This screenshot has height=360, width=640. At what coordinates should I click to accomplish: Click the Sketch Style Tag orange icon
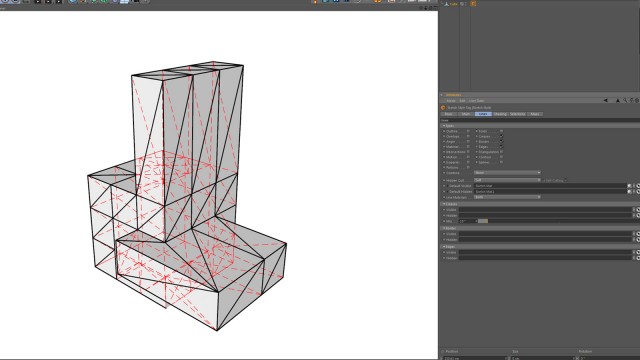click(443, 108)
